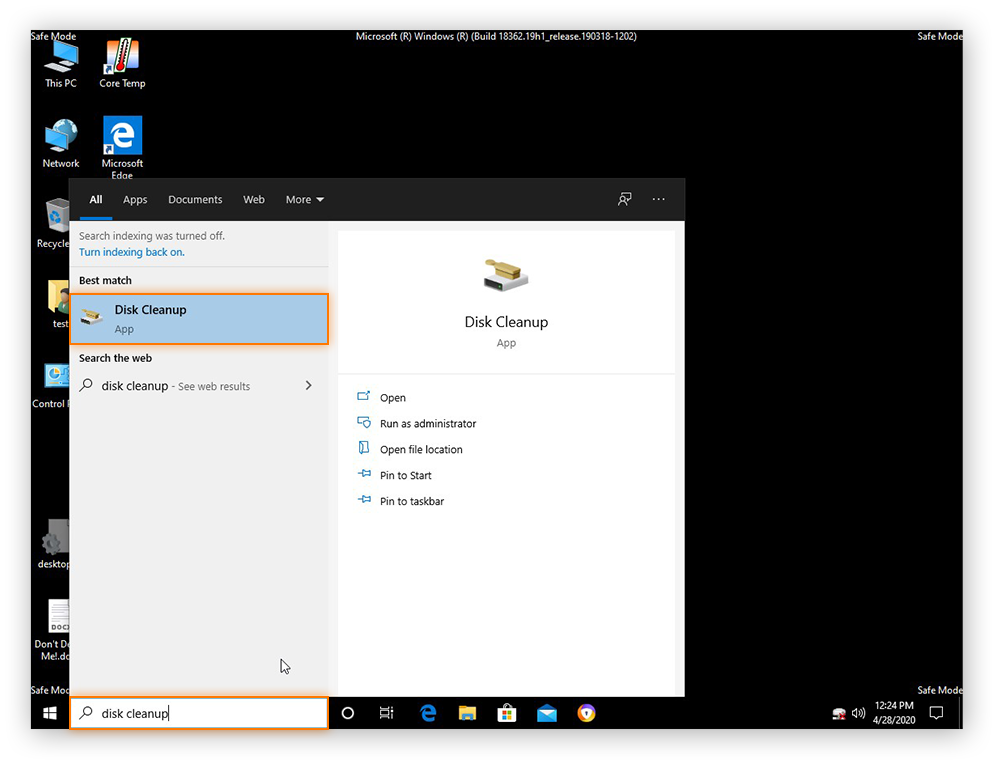Open File Explorer from the taskbar
The width and height of the screenshot is (1000, 764).
pos(467,713)
